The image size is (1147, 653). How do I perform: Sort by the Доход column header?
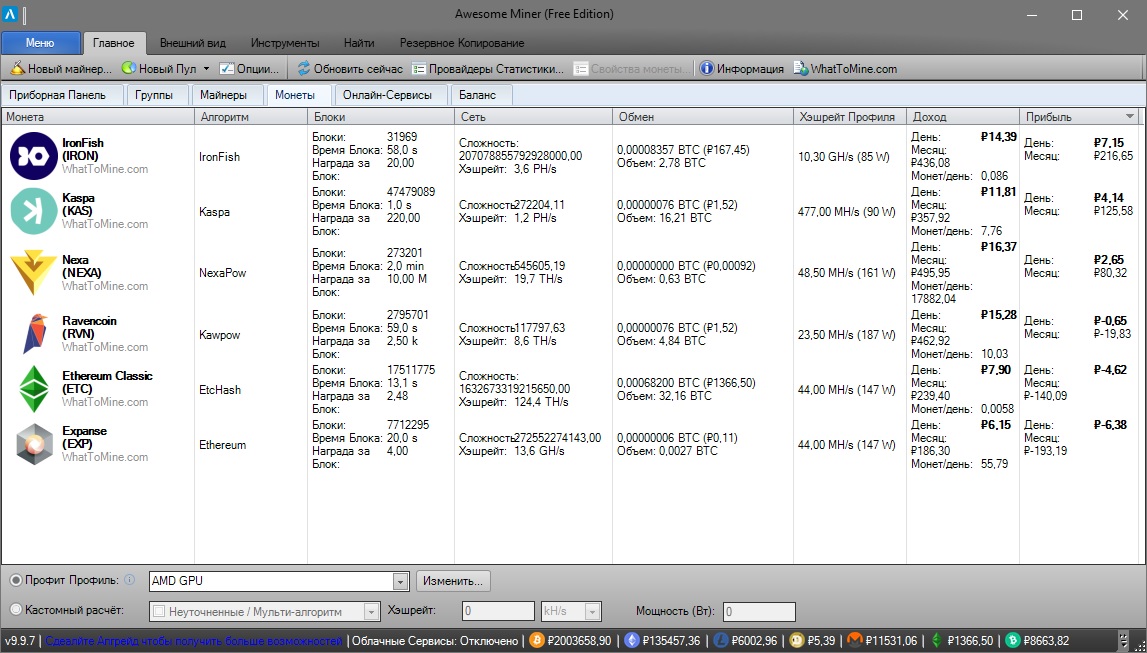[x=963, y=116]
